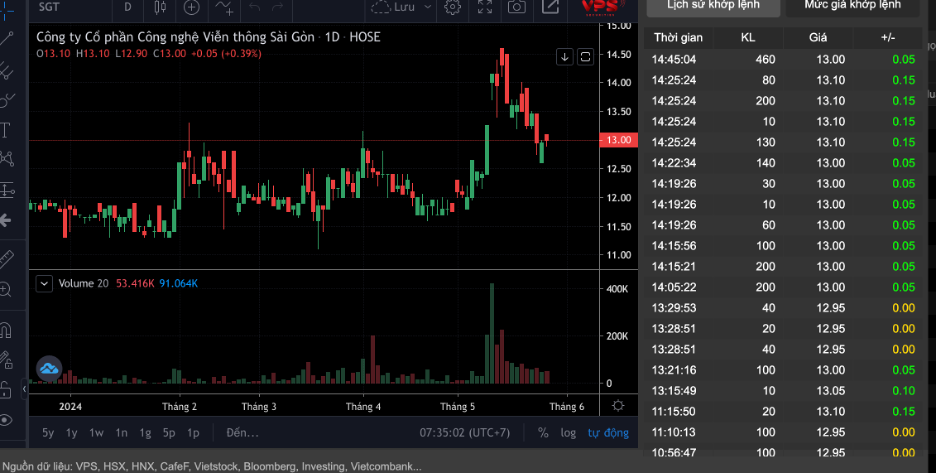936x474 pixels.
Task: Open the indicators menu icon
Action: point(224,7)
